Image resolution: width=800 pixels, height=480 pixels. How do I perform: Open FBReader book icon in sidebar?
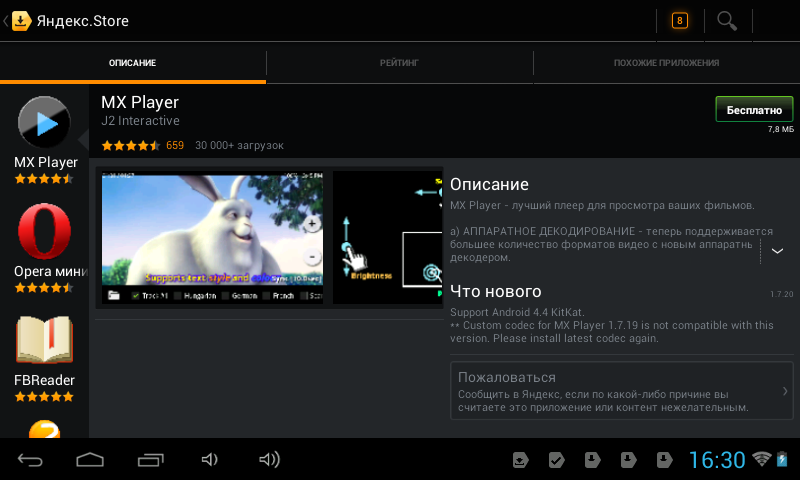46,341
